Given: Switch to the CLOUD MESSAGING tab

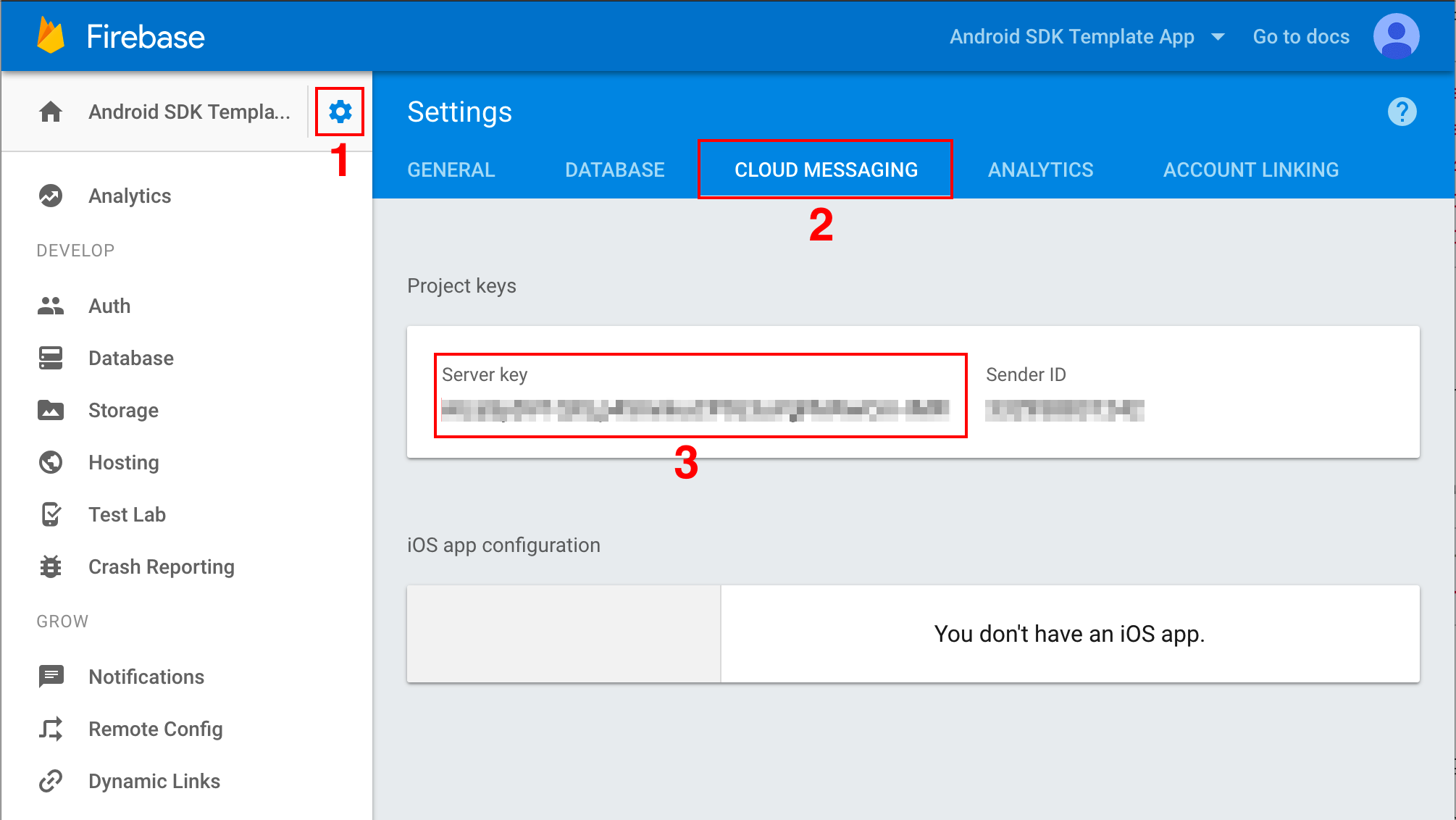Looking at the screenshot, I should [825, 170].
